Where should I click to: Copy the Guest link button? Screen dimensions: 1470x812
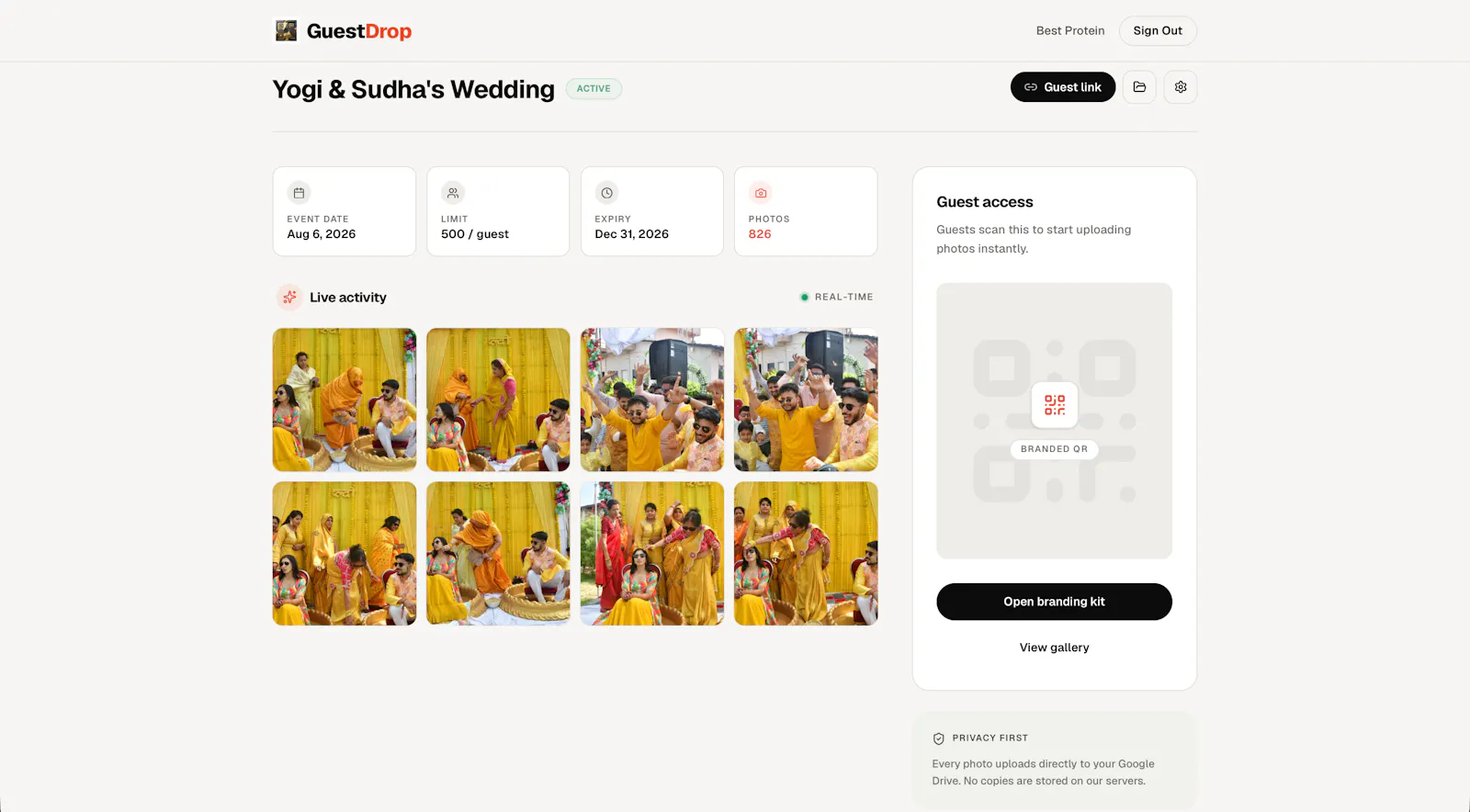tap(1063, 87)
